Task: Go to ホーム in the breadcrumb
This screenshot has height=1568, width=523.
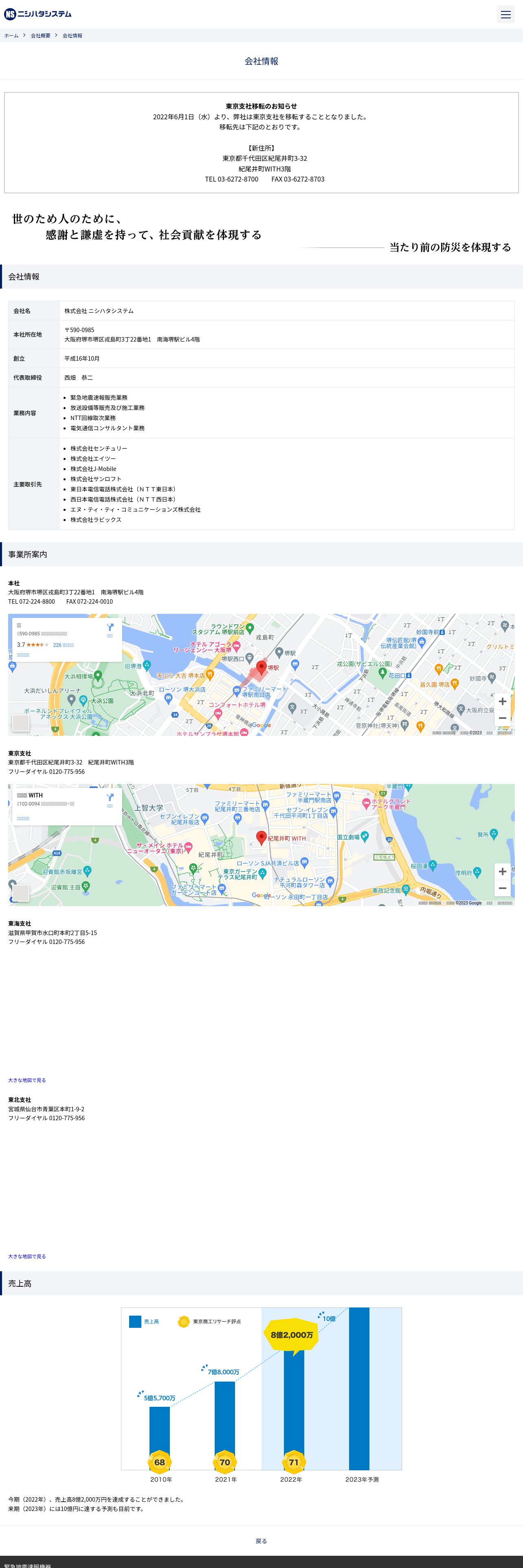Action: 11,36
